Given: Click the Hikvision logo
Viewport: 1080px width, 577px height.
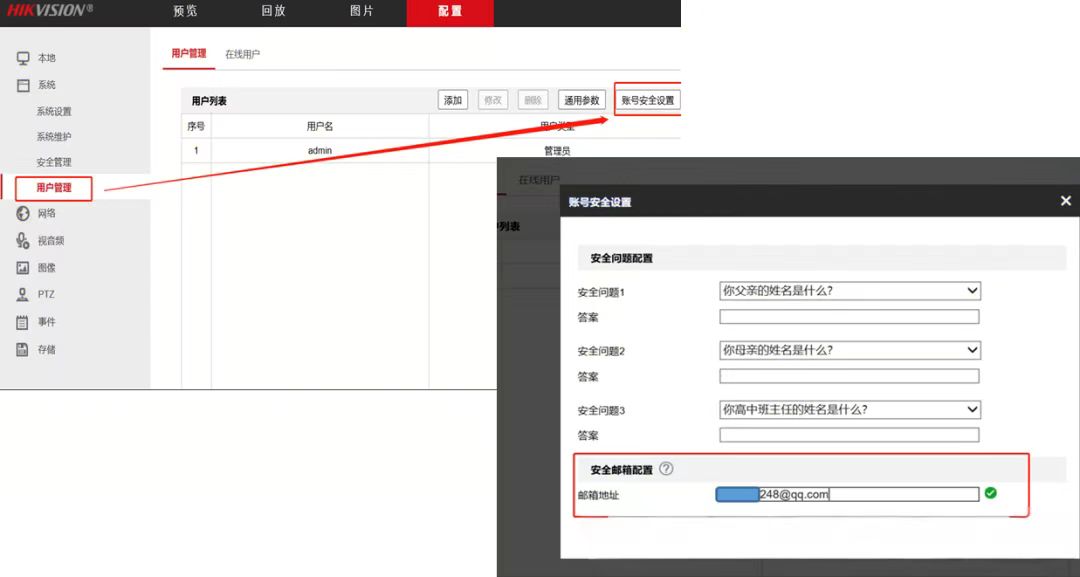Looking at the screenshot, I should (x=50, y=10).
